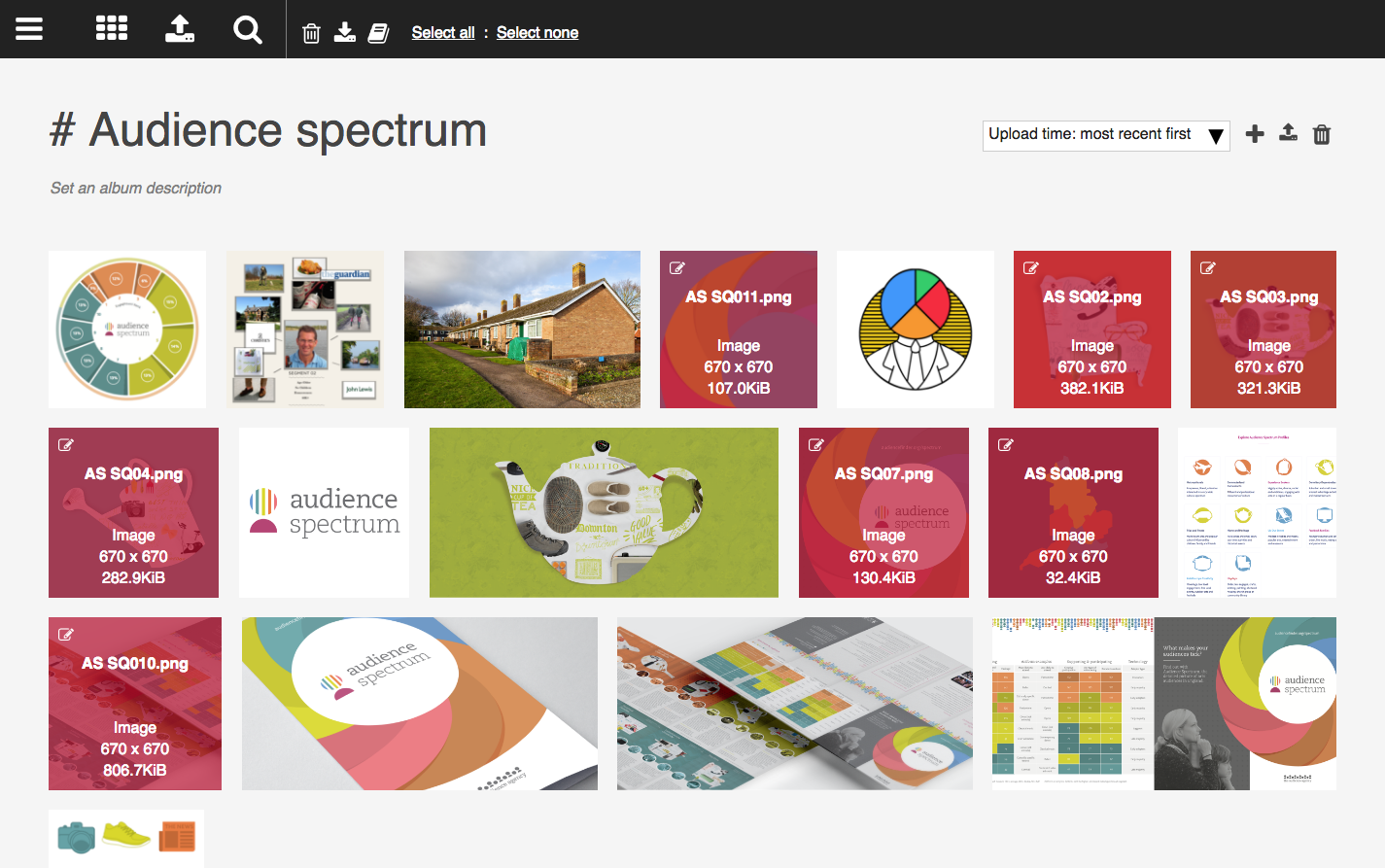Open the guardian photo collage thumbnail
1385x868 pixels.
305,330
